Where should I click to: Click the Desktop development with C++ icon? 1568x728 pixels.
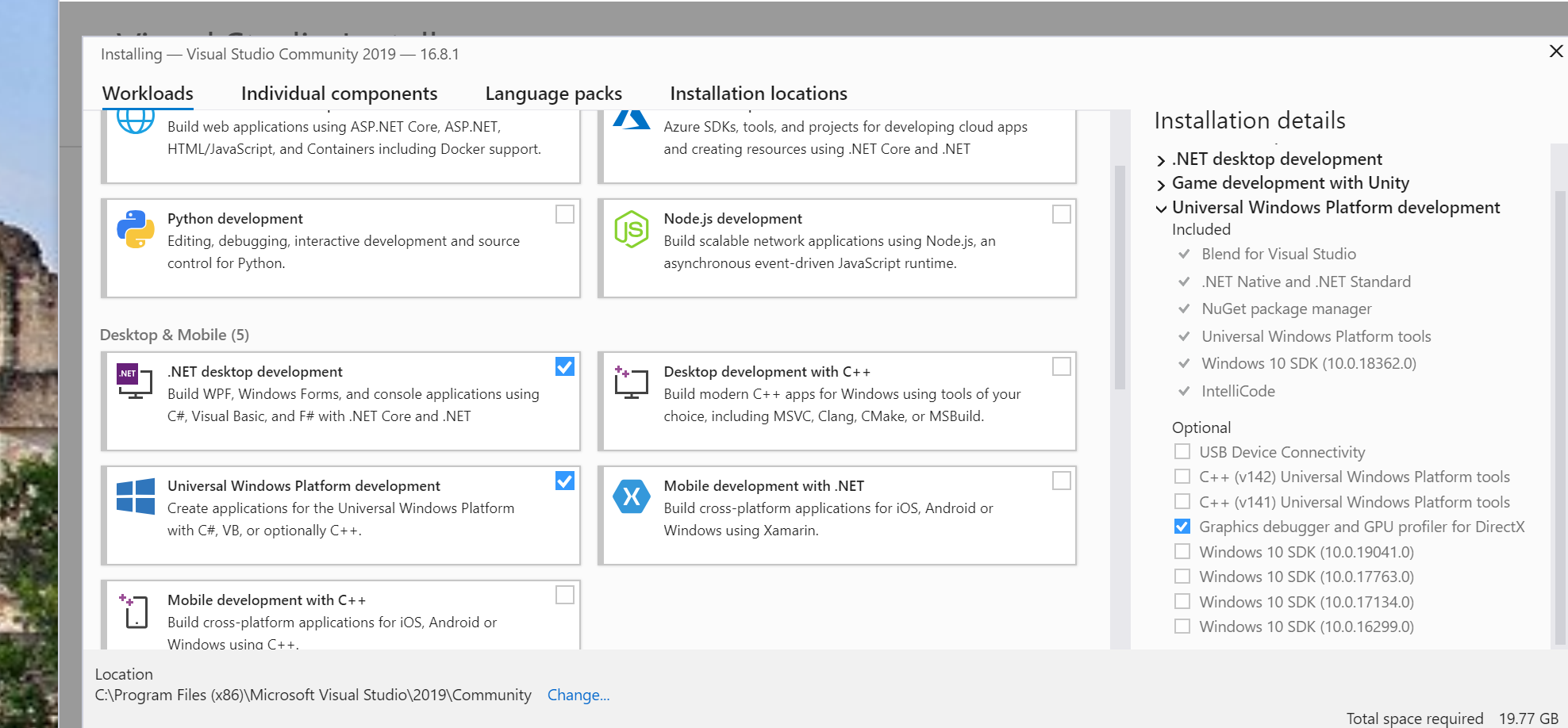click(x=632, y=382)
